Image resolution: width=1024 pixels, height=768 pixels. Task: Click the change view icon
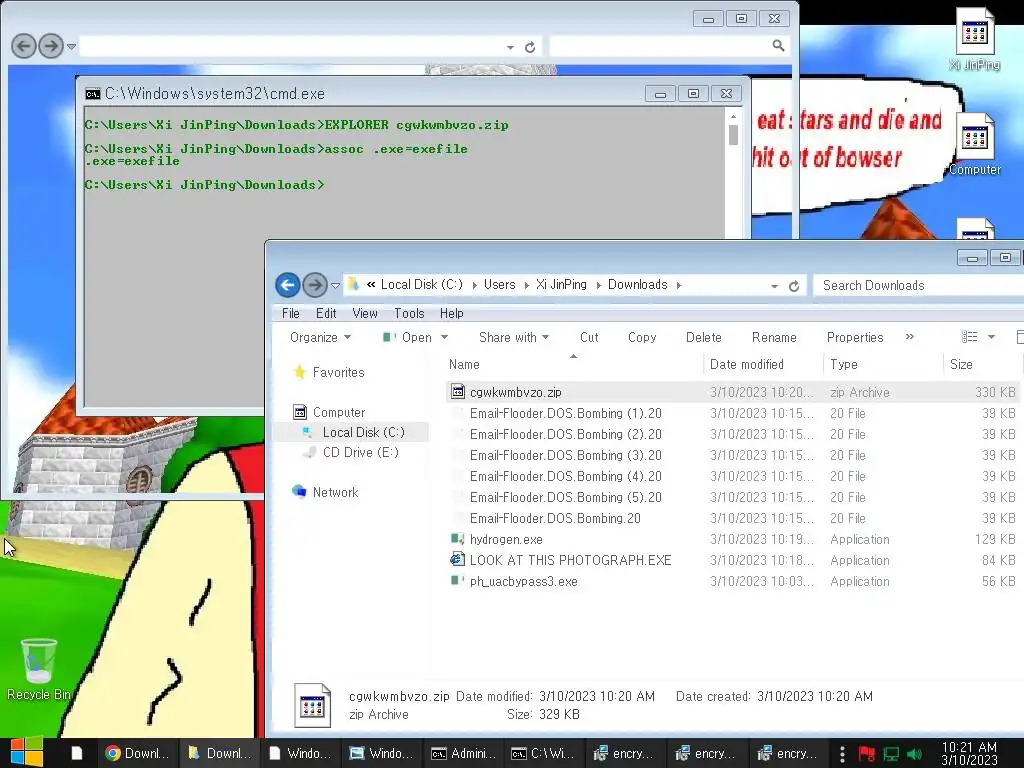click(x=970, y=337)
